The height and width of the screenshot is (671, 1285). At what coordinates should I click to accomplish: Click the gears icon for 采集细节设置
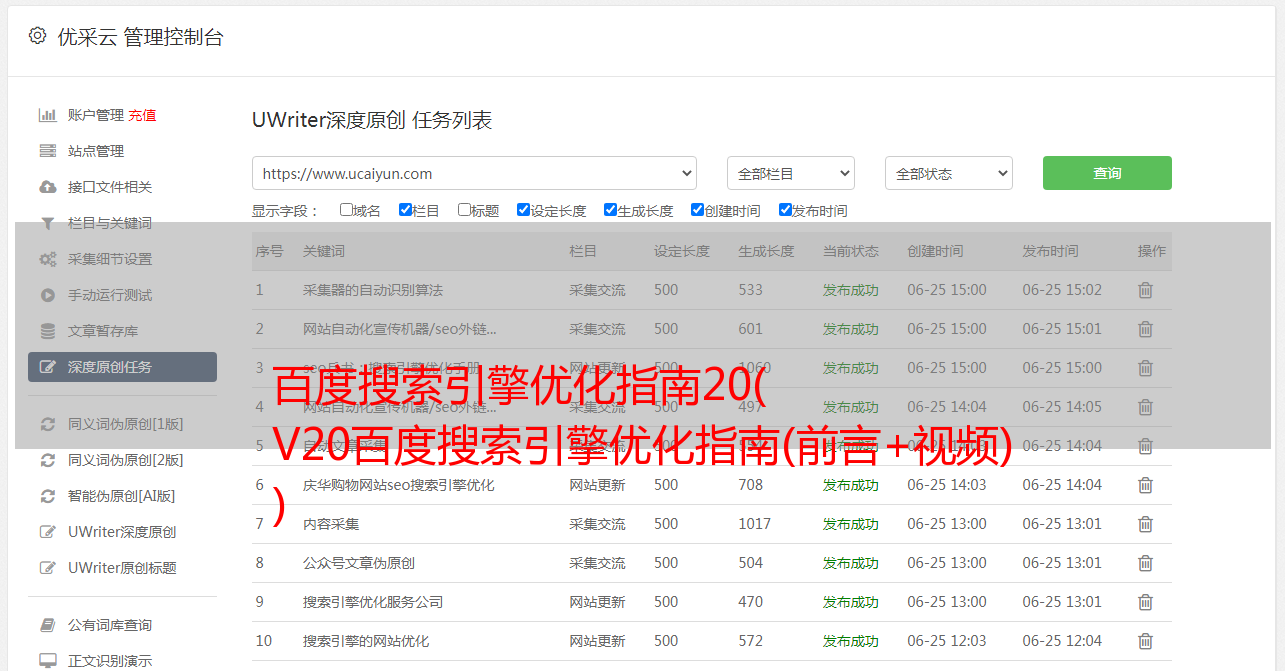[47, 259]
